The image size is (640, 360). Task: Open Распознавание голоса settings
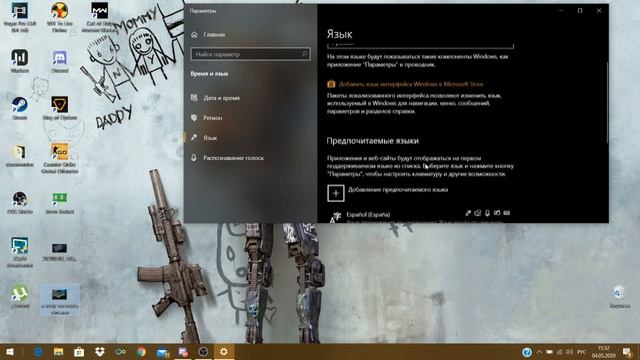227,158
